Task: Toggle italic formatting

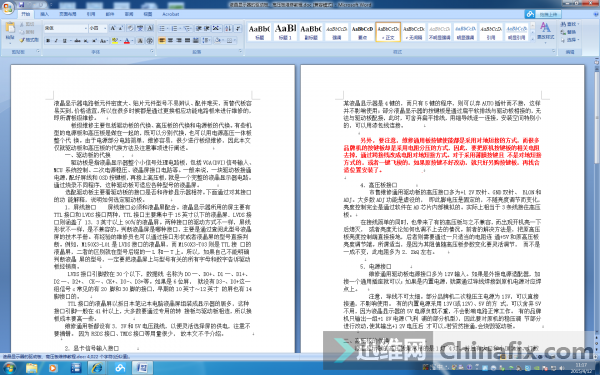Action: click(56, 41)
